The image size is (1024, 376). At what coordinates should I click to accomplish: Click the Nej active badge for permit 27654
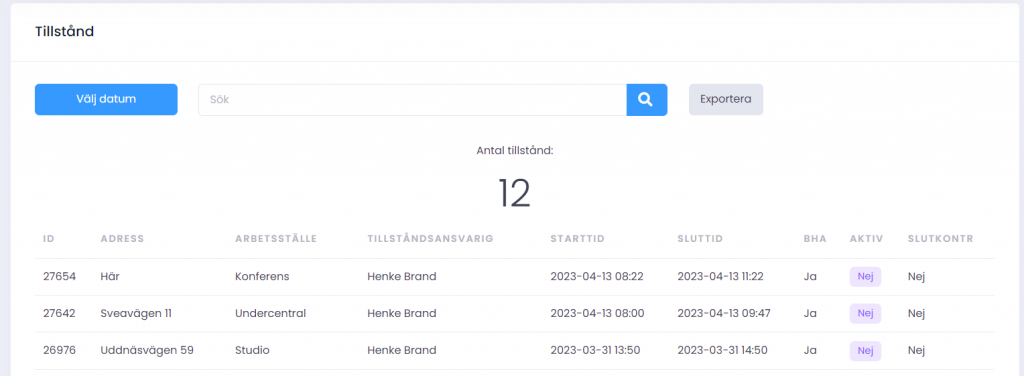(x=865, y=276)
